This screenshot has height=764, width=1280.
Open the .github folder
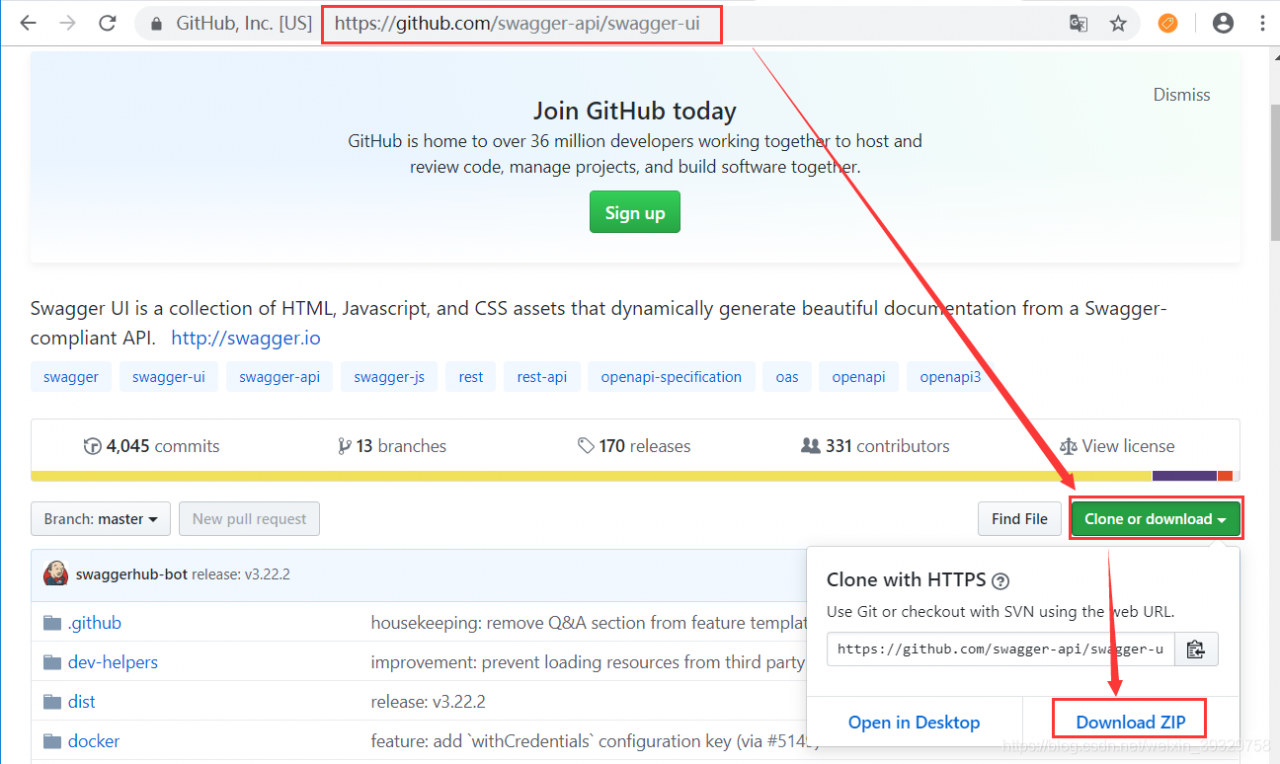click(x=95, y=623)
